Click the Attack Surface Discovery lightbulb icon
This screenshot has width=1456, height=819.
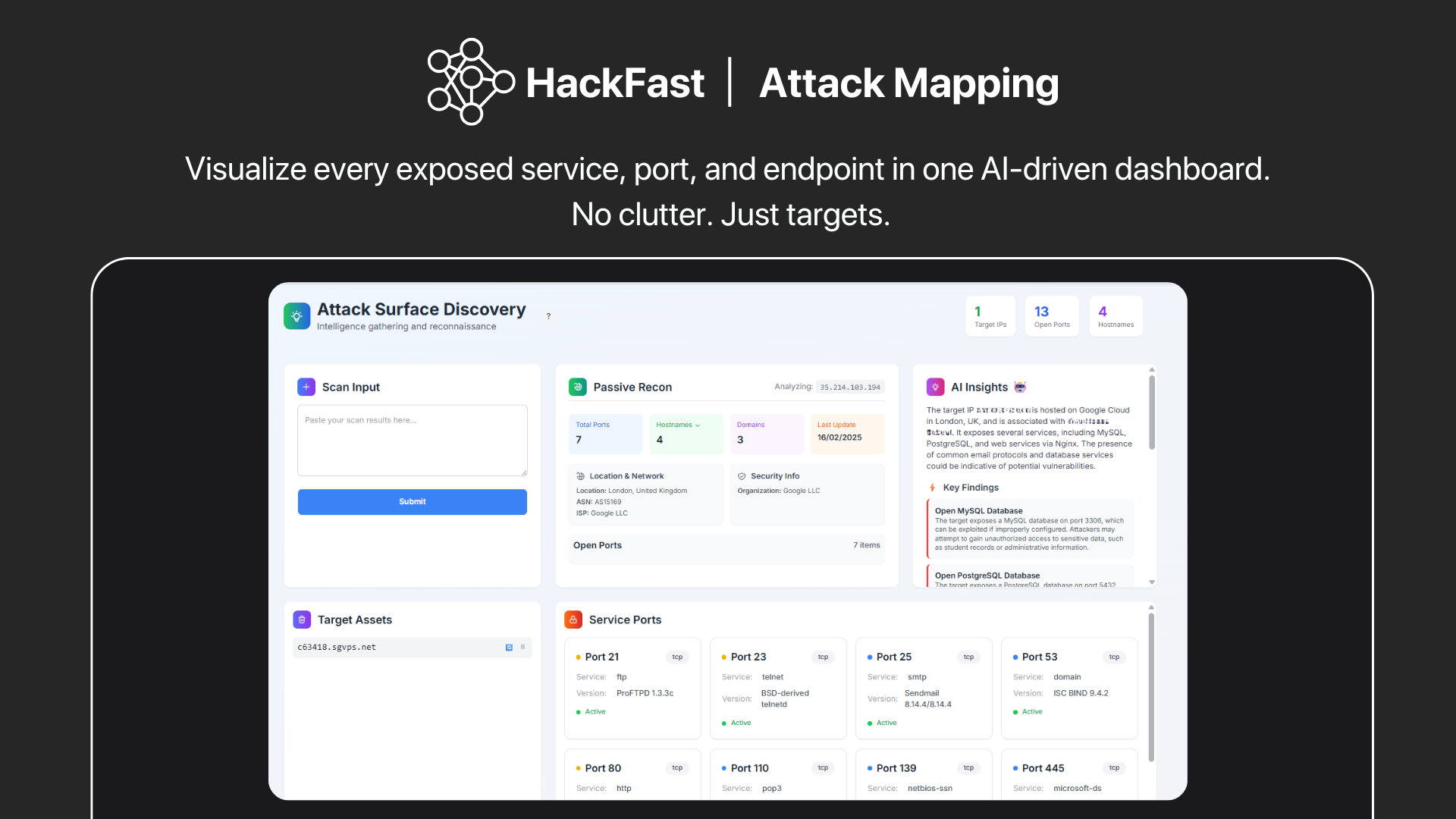(x=297, y=316)
